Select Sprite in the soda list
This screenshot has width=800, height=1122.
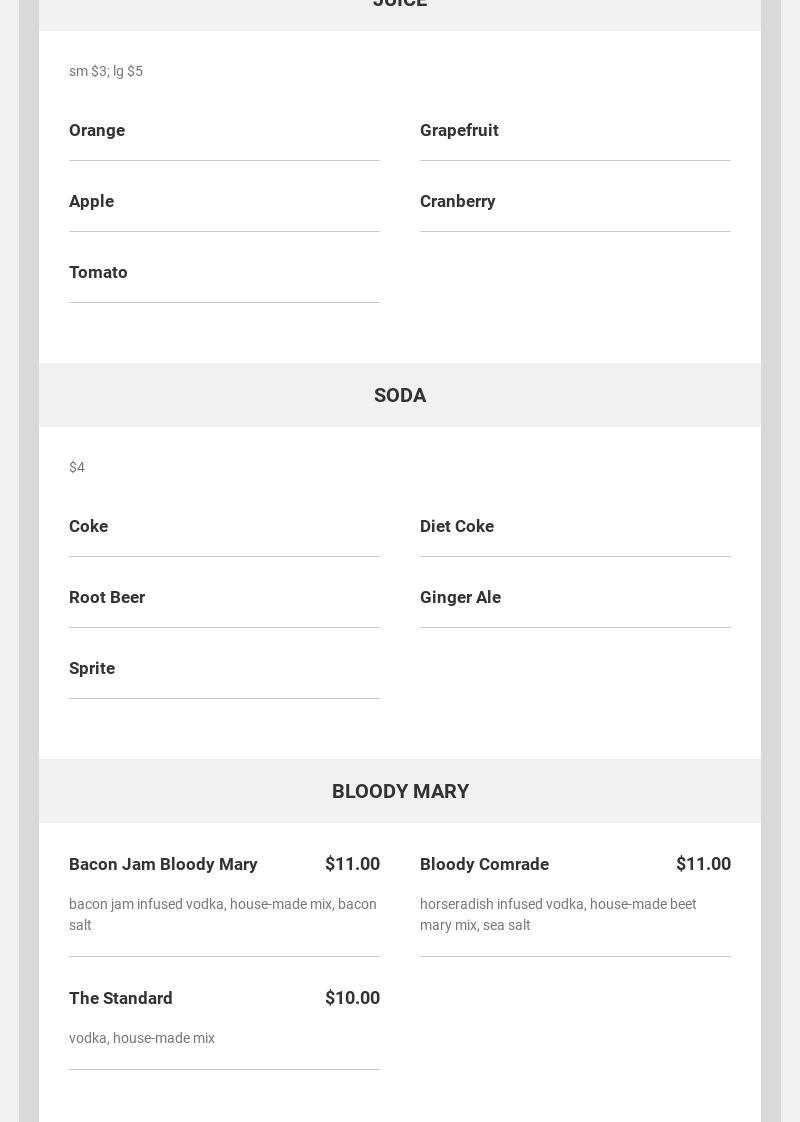92,668
